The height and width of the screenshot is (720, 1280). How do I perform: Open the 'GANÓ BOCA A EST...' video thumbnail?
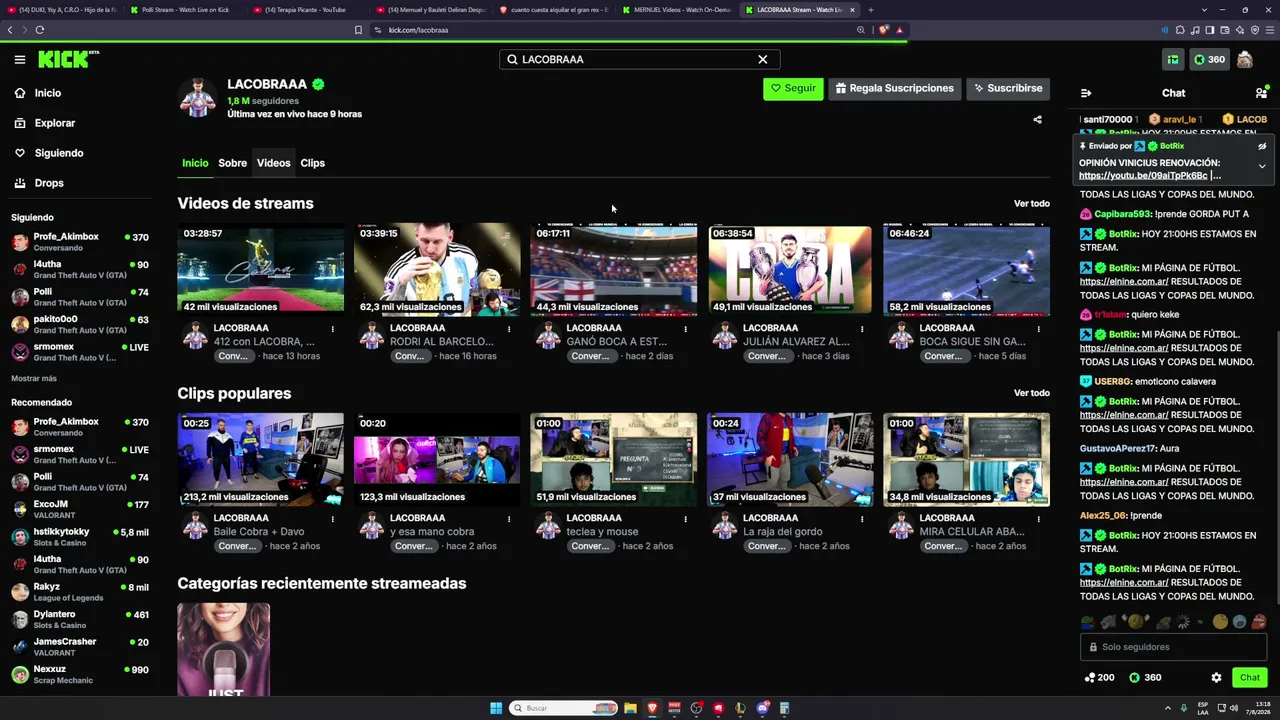(614, 269)
